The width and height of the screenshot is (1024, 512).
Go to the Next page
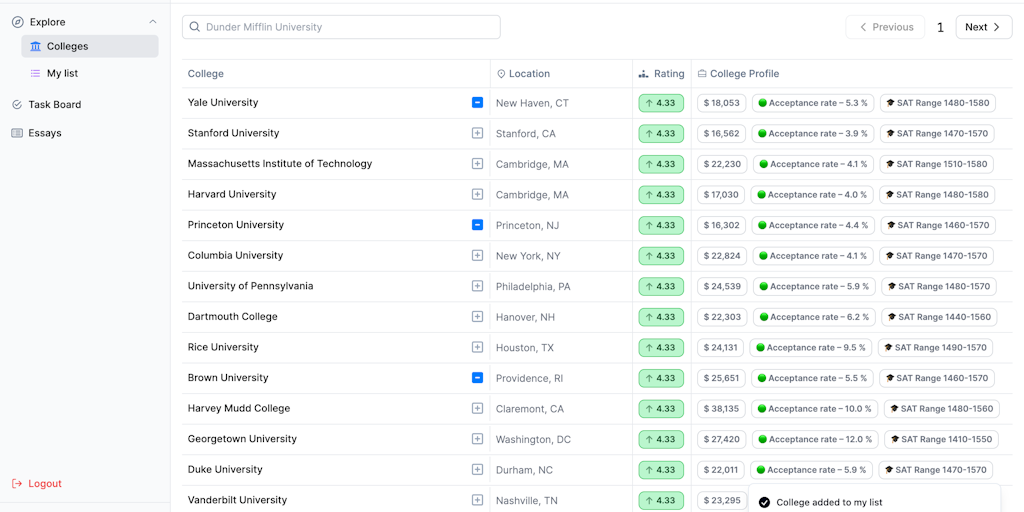click(984, 27)
